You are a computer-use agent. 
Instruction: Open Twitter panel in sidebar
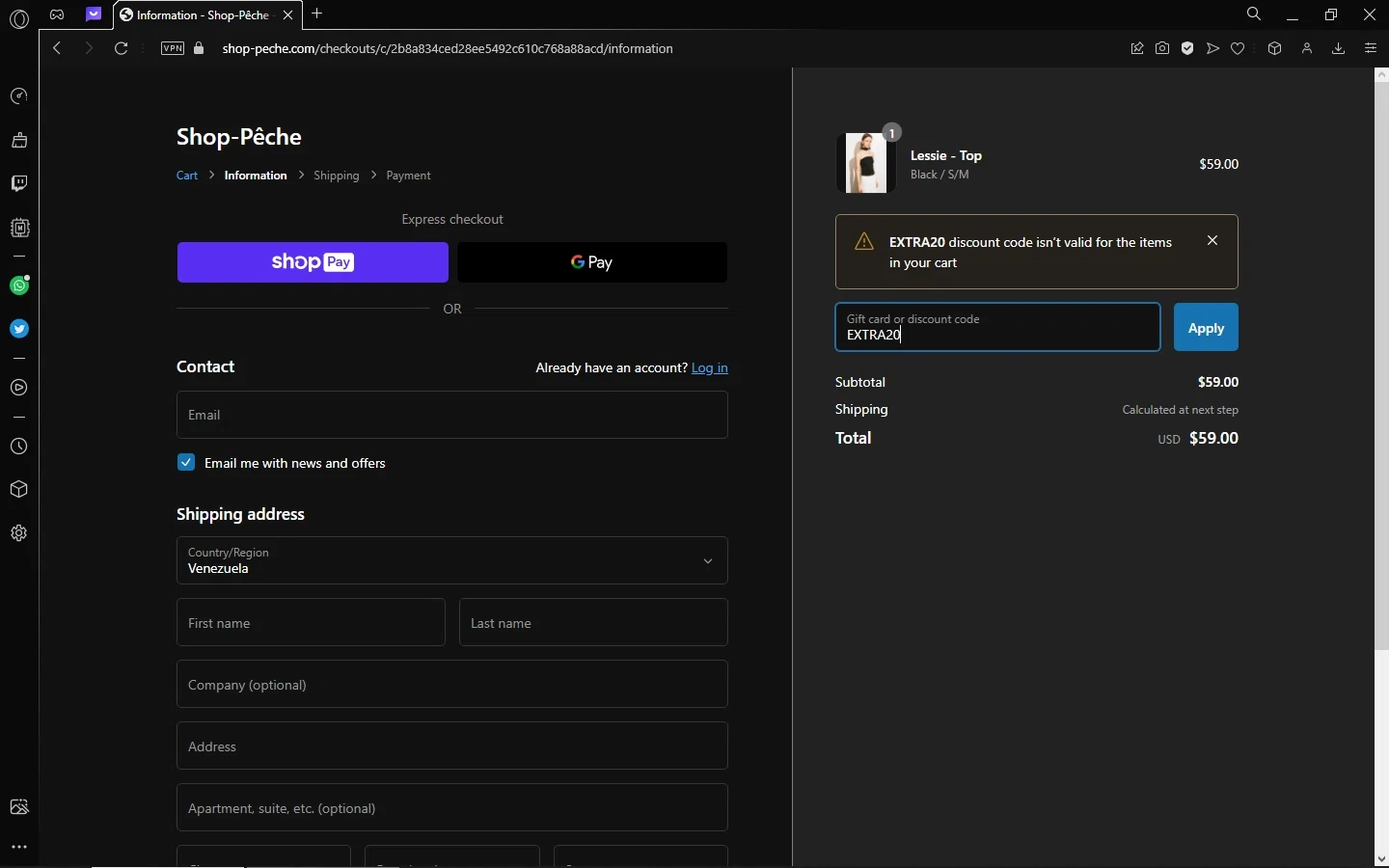[19, 329]
